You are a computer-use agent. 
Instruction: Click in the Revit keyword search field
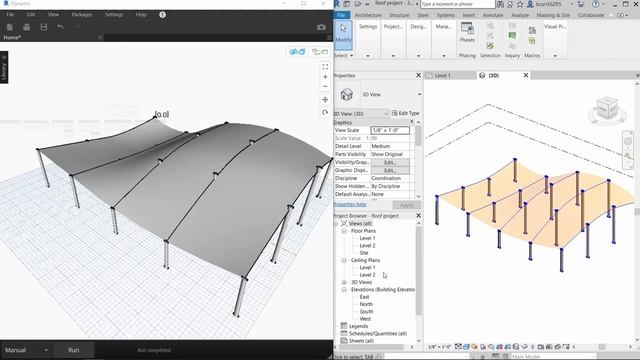coord(458,4)
